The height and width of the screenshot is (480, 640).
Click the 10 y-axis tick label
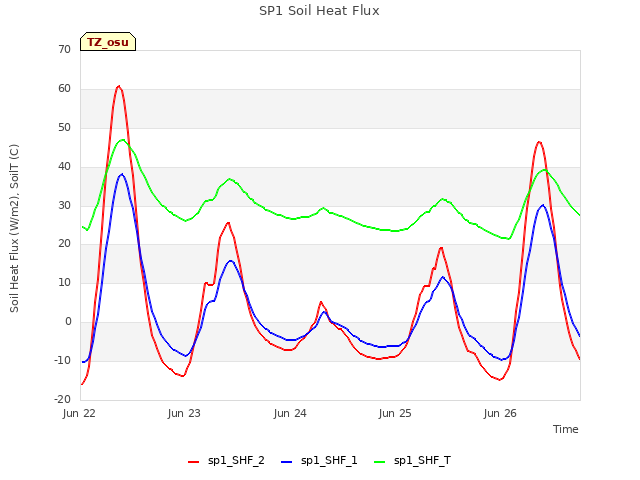click(64, 282)
